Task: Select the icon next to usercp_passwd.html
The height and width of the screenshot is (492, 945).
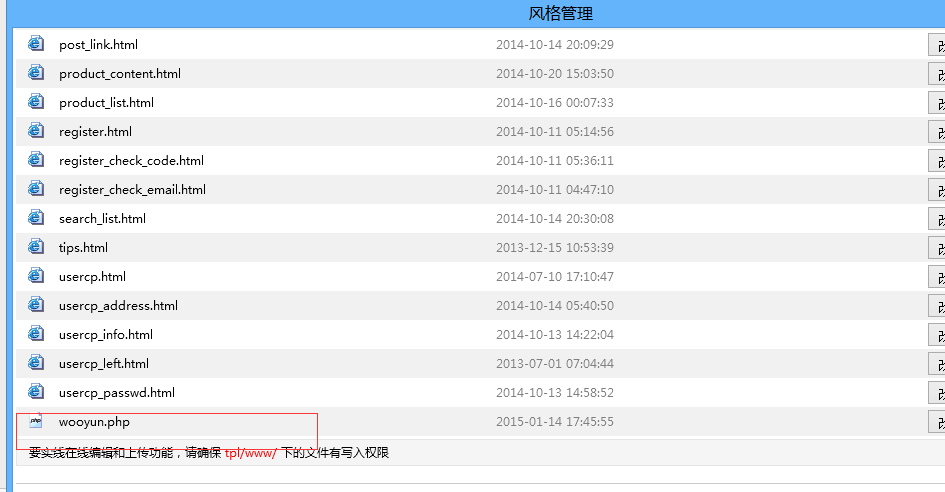Action: tap(36, 391)
